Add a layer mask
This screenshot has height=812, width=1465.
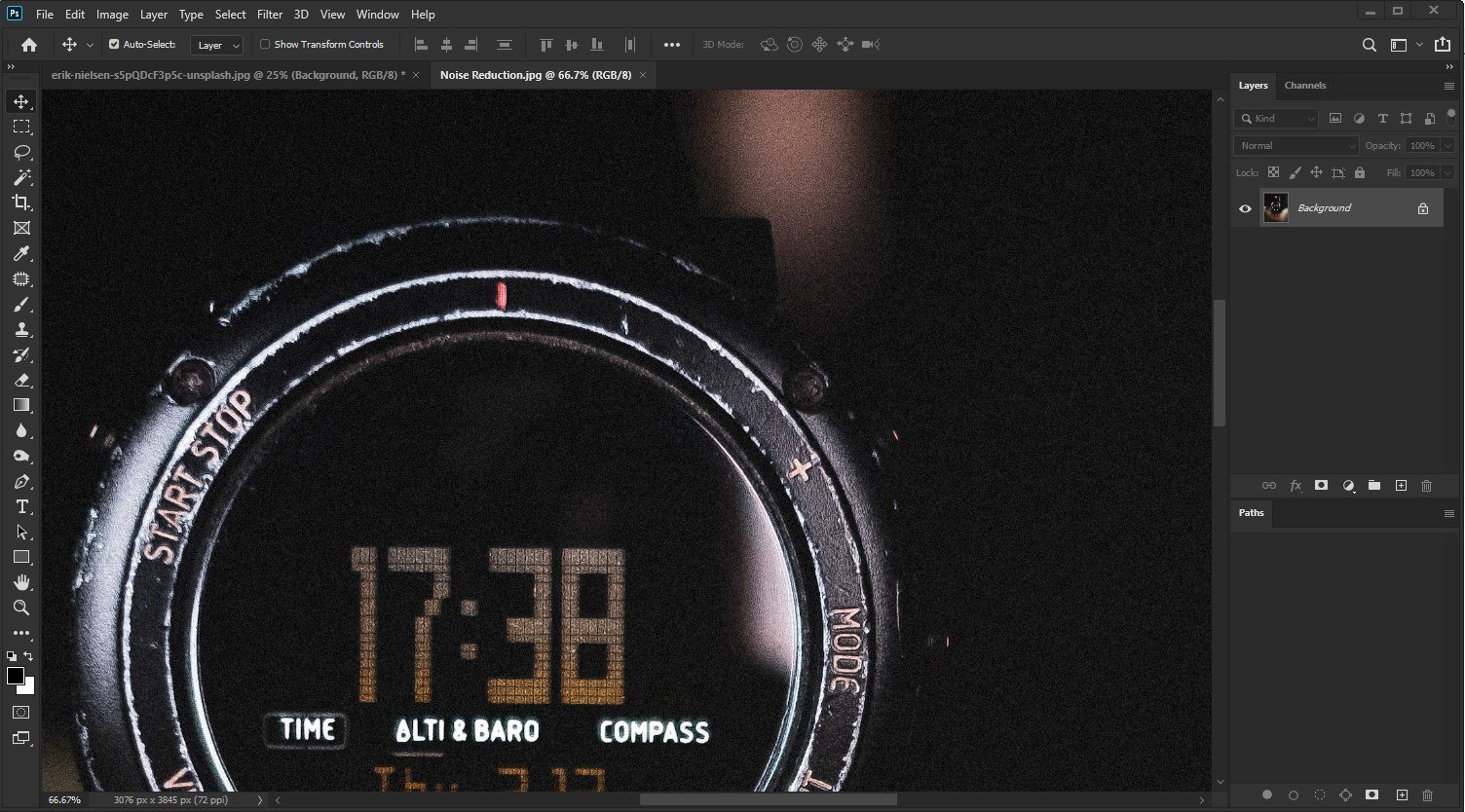1322,485
